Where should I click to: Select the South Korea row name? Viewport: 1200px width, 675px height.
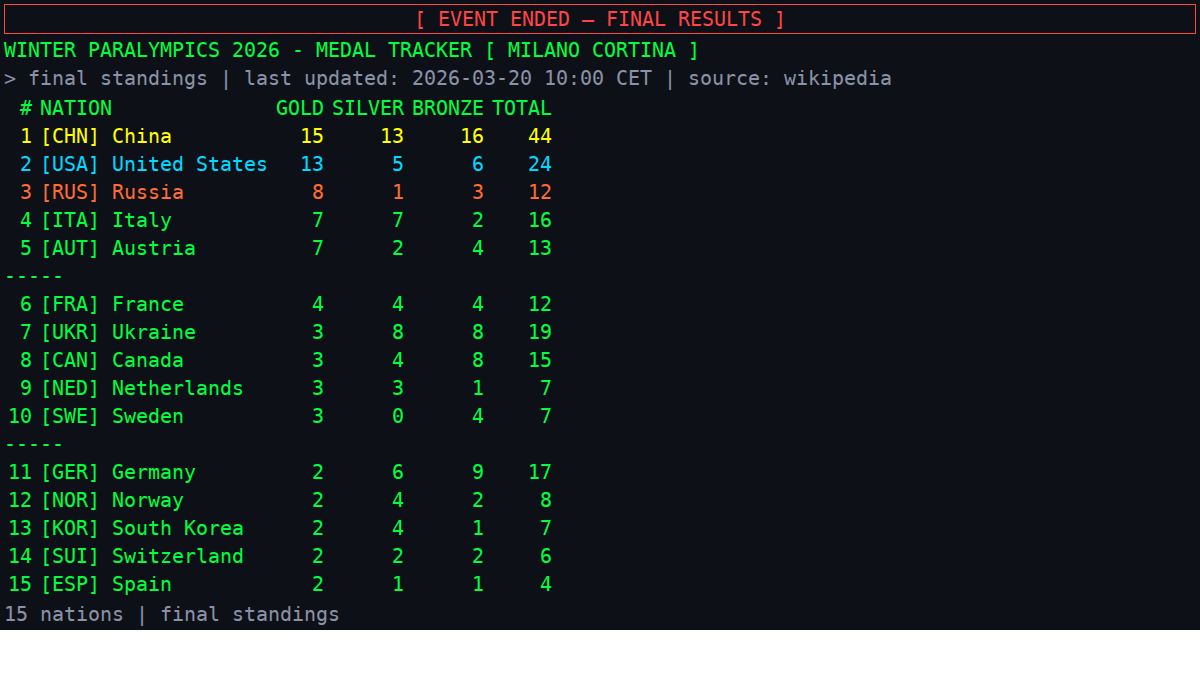177,528
